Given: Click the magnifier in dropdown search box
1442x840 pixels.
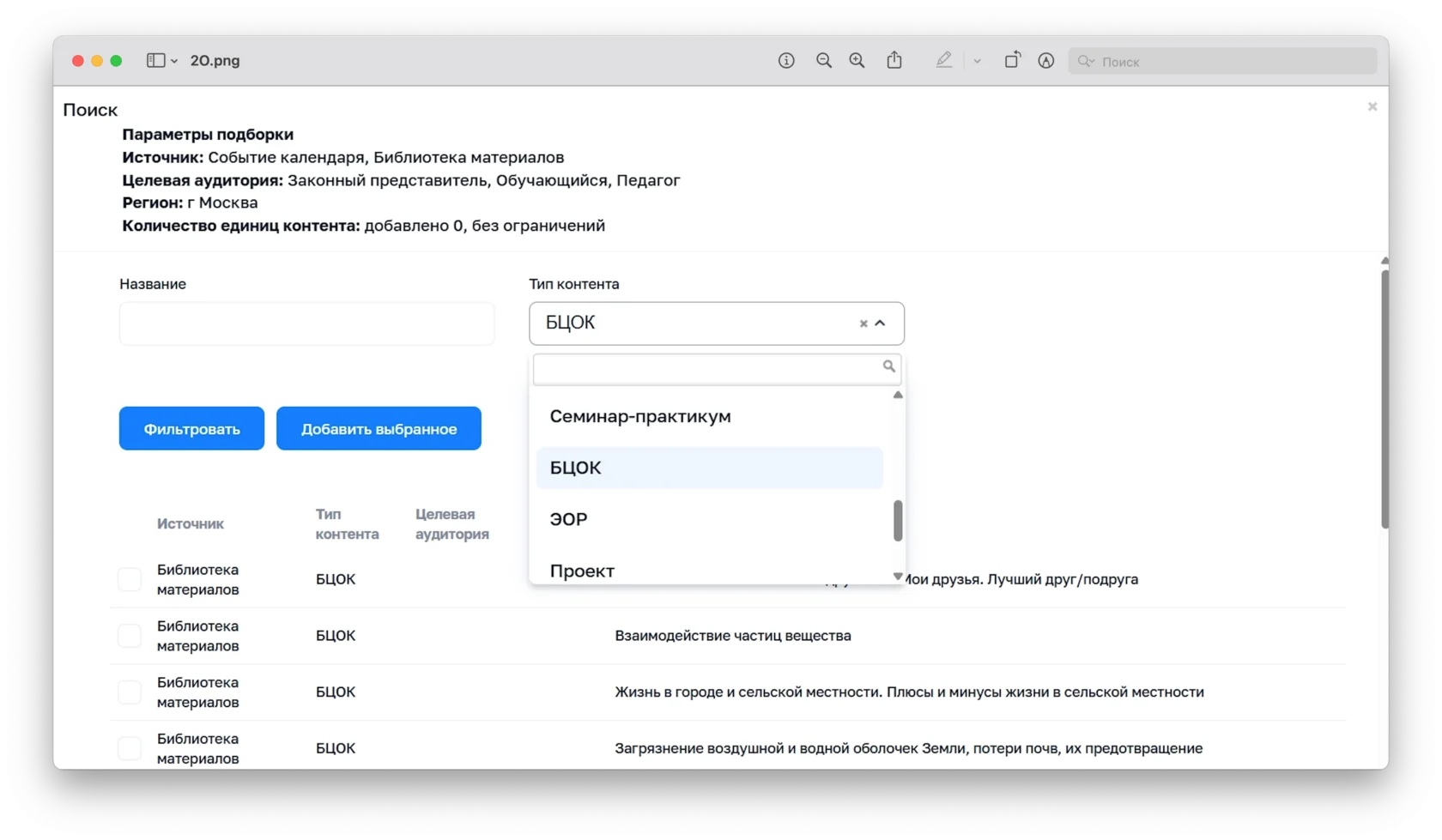Looking at the screenshot, I should point(888,367).
